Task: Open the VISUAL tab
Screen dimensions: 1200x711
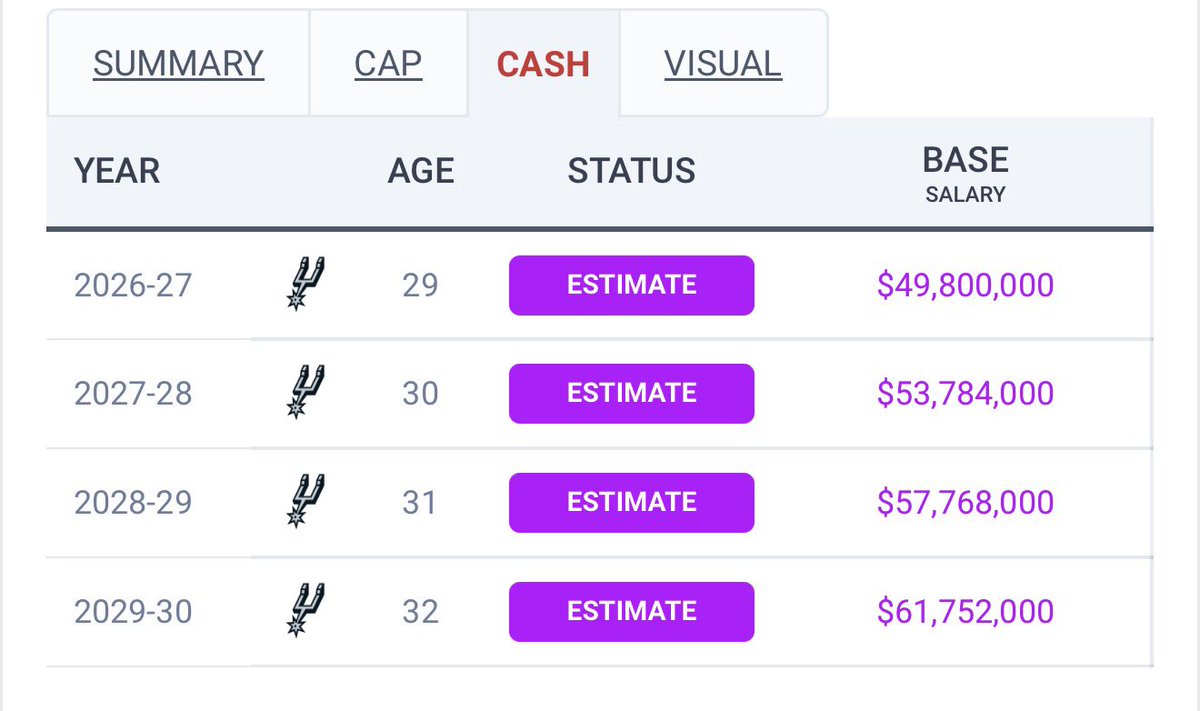Action: click(723, 64)
